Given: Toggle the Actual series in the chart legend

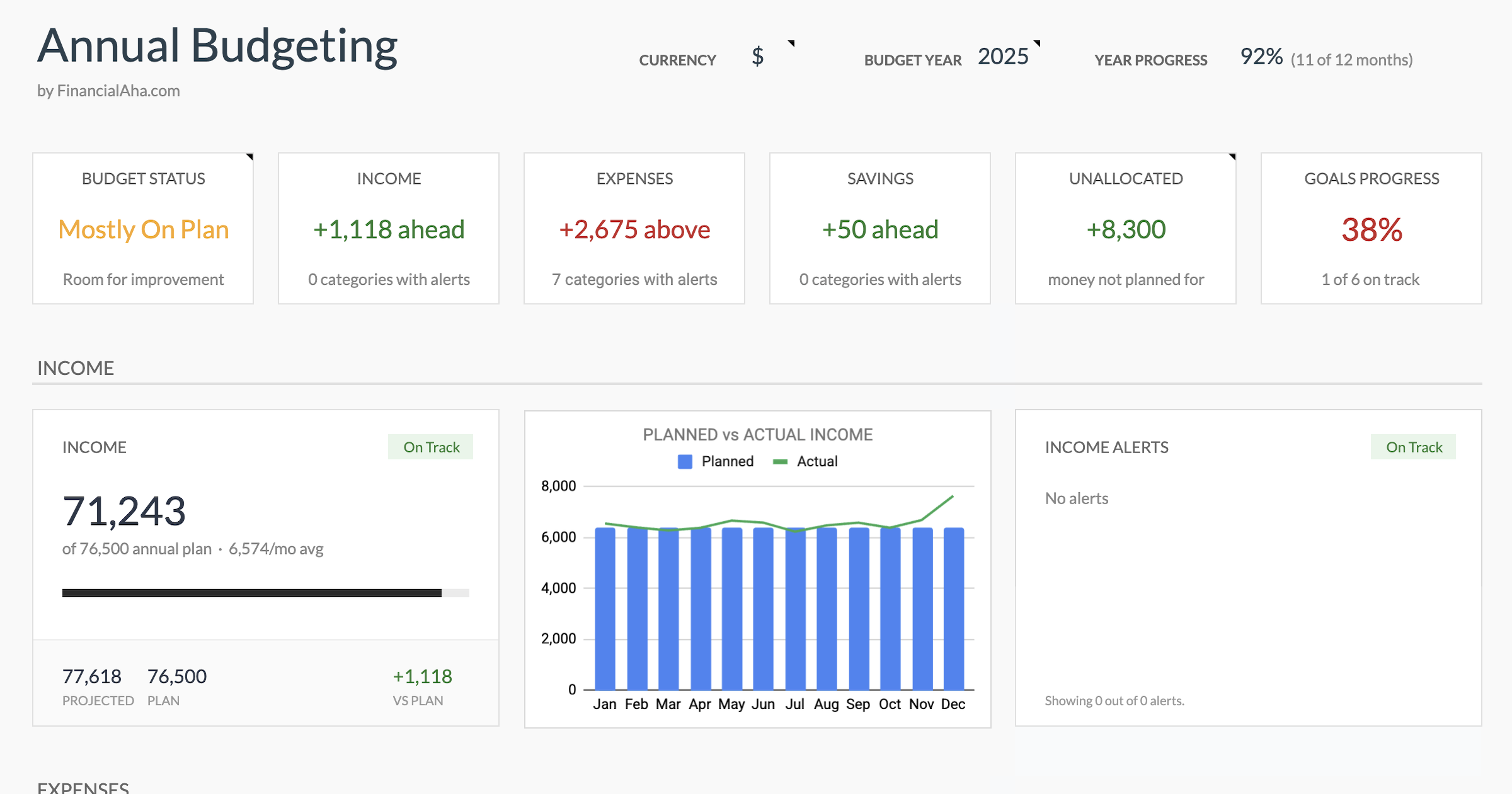Looking at the screenshot, I should point(805,461).
